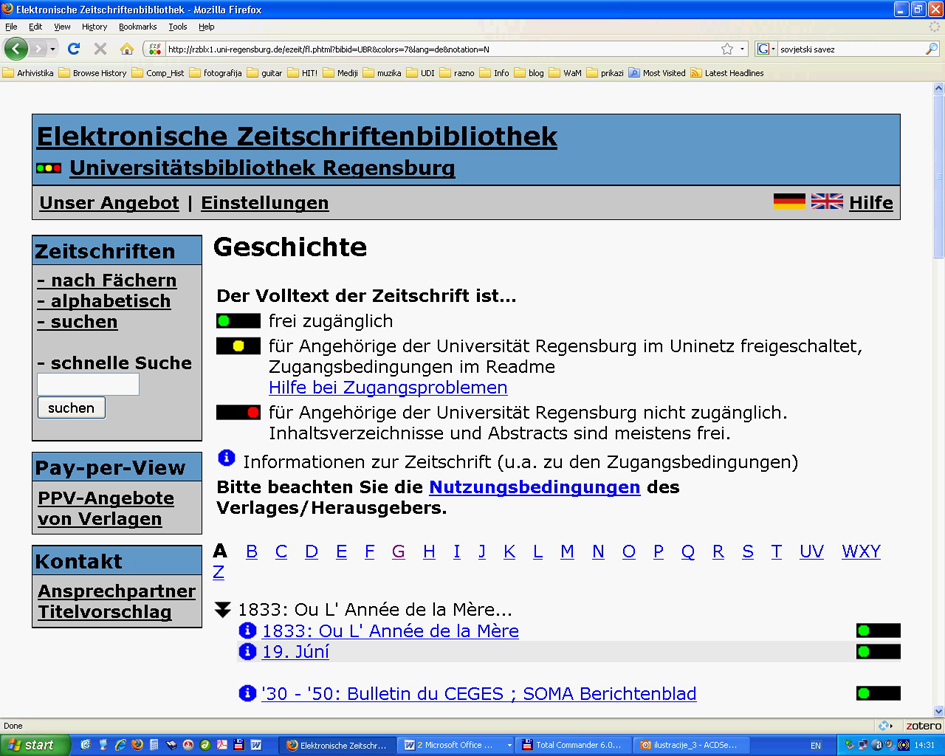This screenshot has height=756, width=945.
Task: Switch language using the German flag
Action: coord(789,202)
